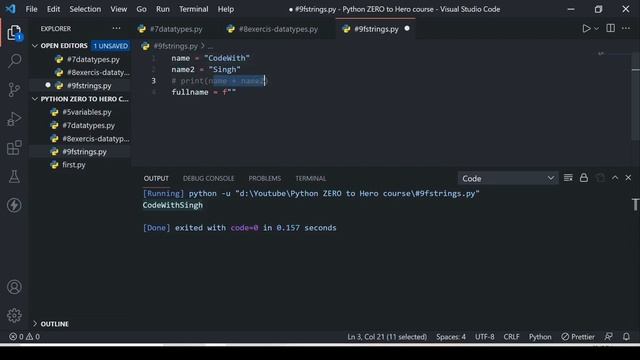Screen dimensions: 640x360
Task: Open the Manage gear settings icon
Action: pyautogui.click(x=14, y=315)
